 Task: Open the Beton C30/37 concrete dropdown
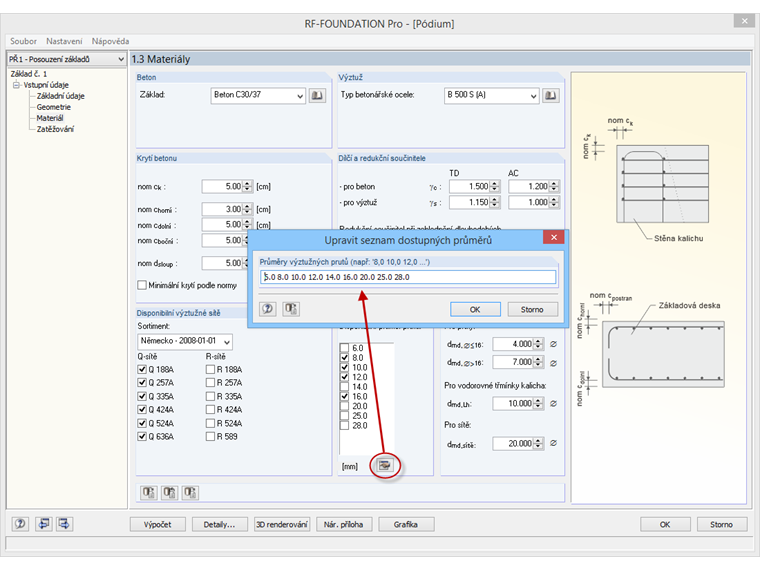pyautogui.click(x=300, y=95)
